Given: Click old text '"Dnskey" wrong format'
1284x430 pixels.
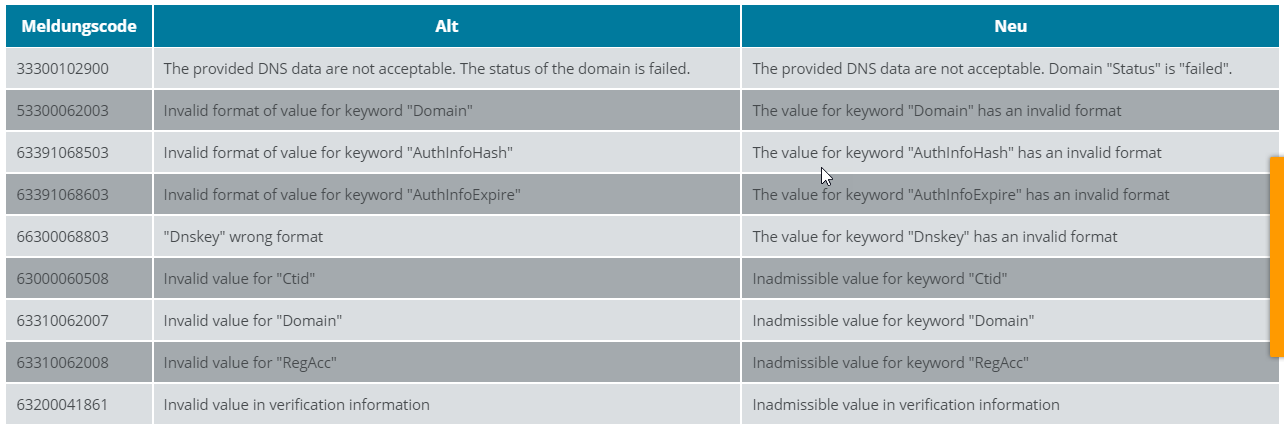Looking at the screenshot, I should pyautogui.click(x=243, y=237).
